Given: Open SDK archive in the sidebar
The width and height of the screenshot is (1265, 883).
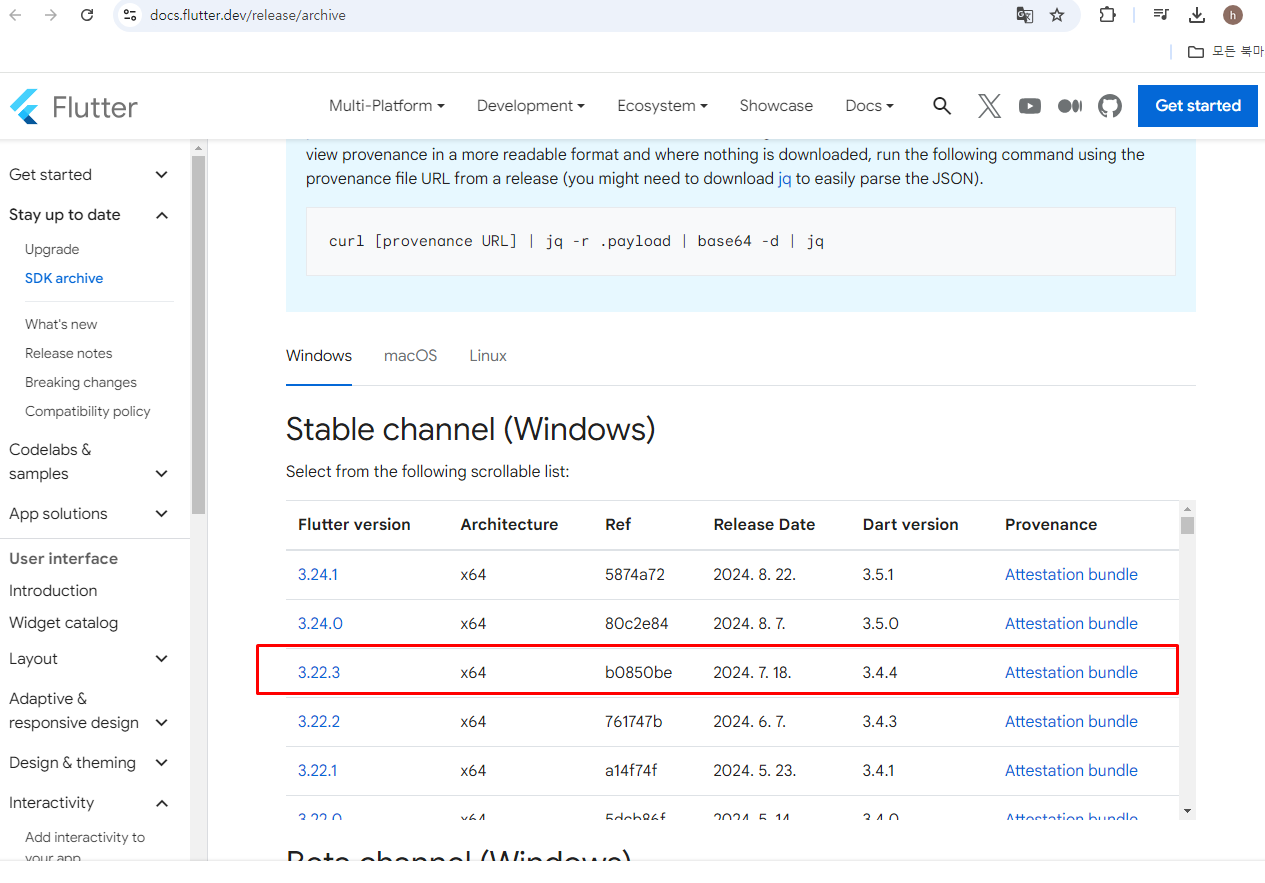Looking at the screenshot, I should coord(64,279).
